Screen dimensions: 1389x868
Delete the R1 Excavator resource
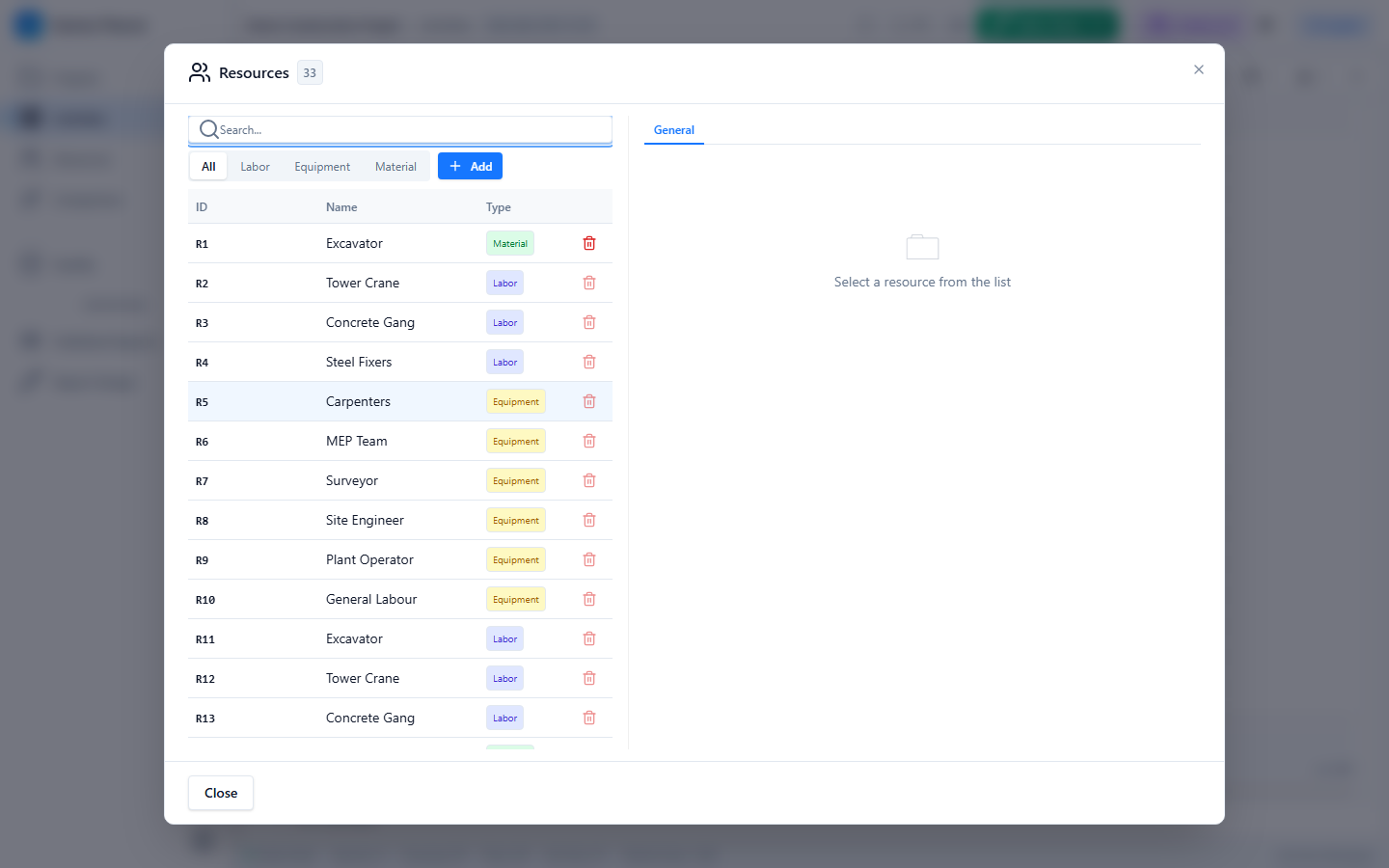(589, 243)
